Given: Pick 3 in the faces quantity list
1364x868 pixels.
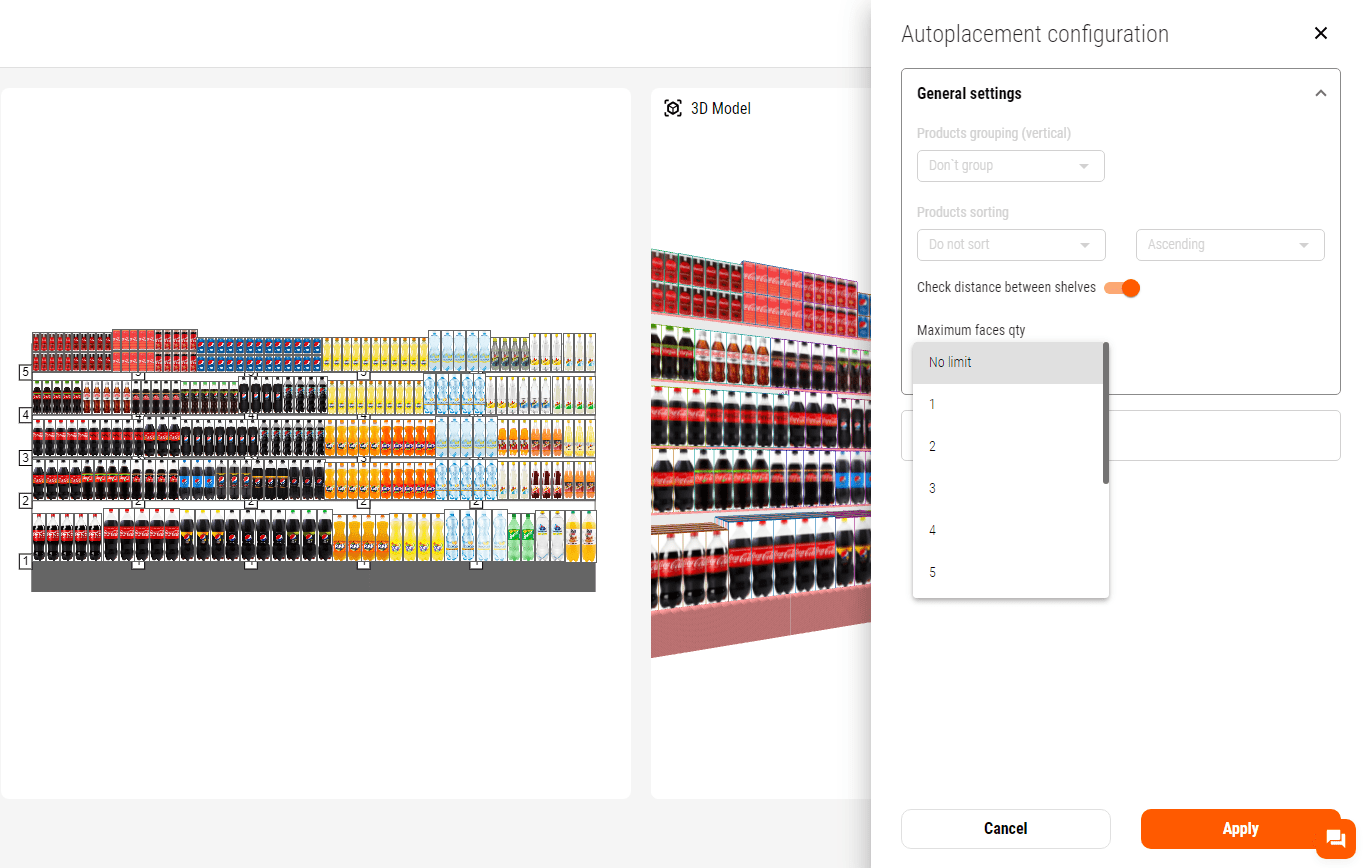Looking at the screenshot, I should pyautogui.click(x=1008, y=488).
